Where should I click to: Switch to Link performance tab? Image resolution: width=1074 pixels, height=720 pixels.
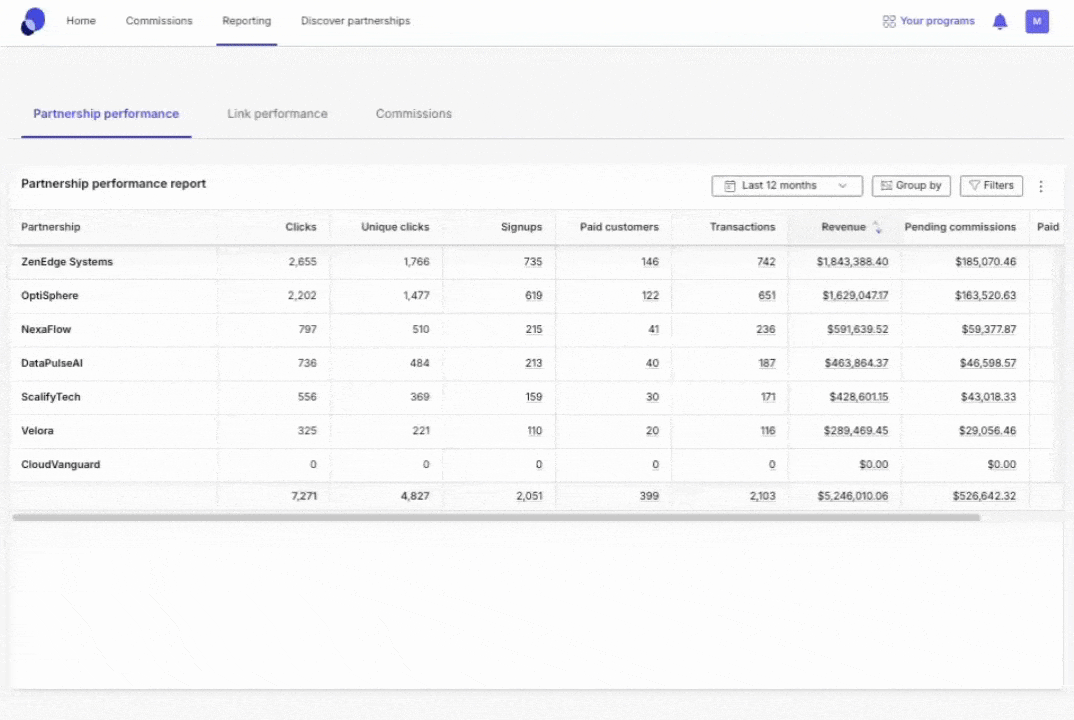pos(277,114)
